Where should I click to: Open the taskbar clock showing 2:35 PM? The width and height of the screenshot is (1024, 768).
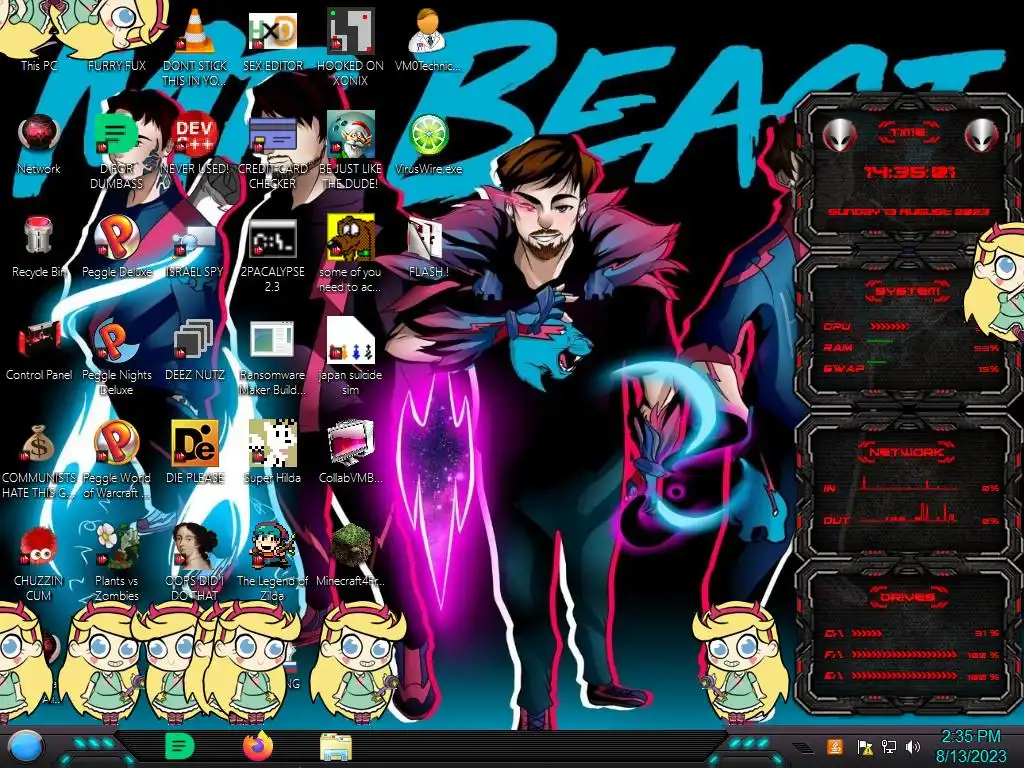970,746
